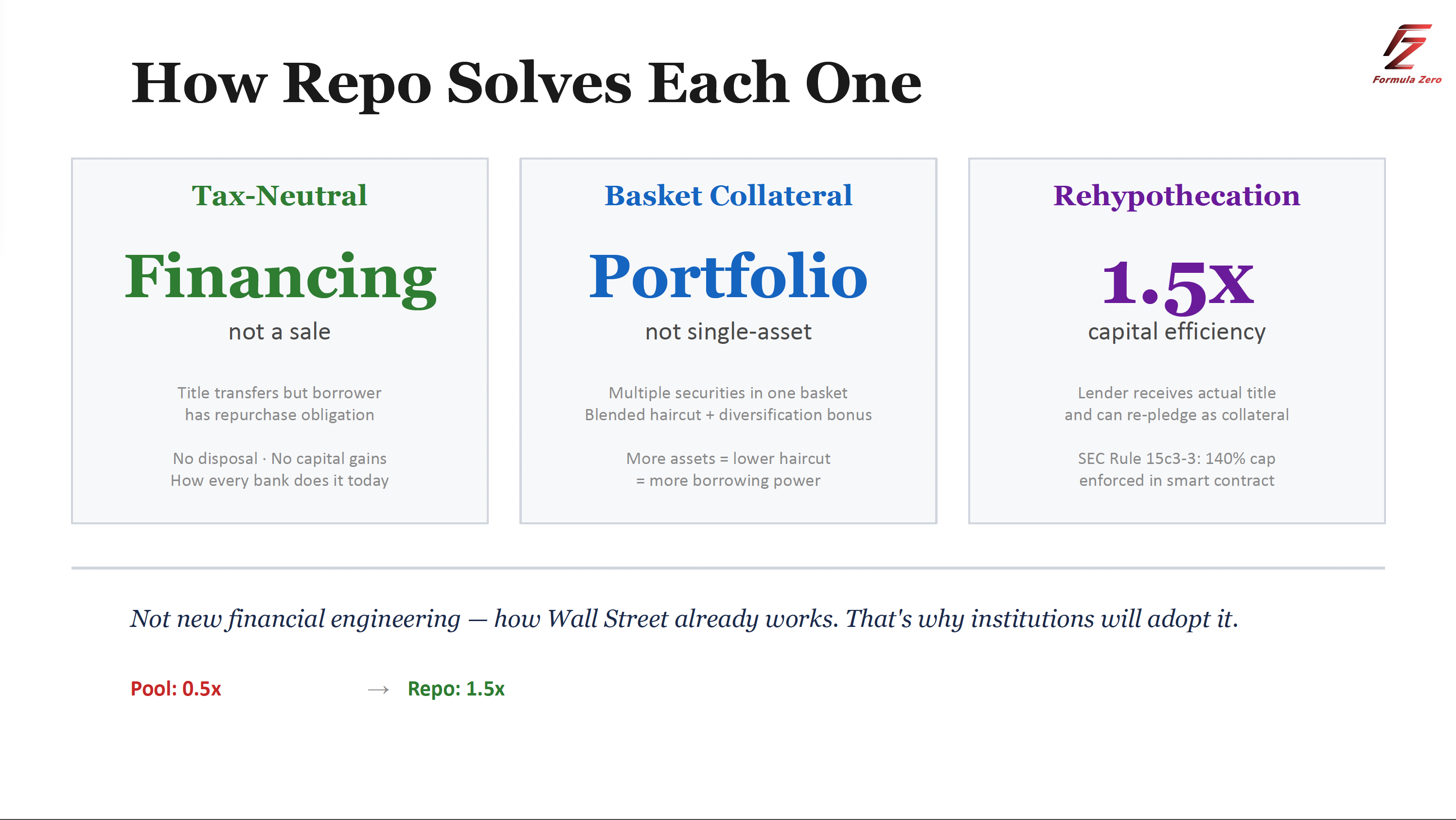Click the "Multiple securities in one basket" line

pyautogui.click(x=728, y=393)
